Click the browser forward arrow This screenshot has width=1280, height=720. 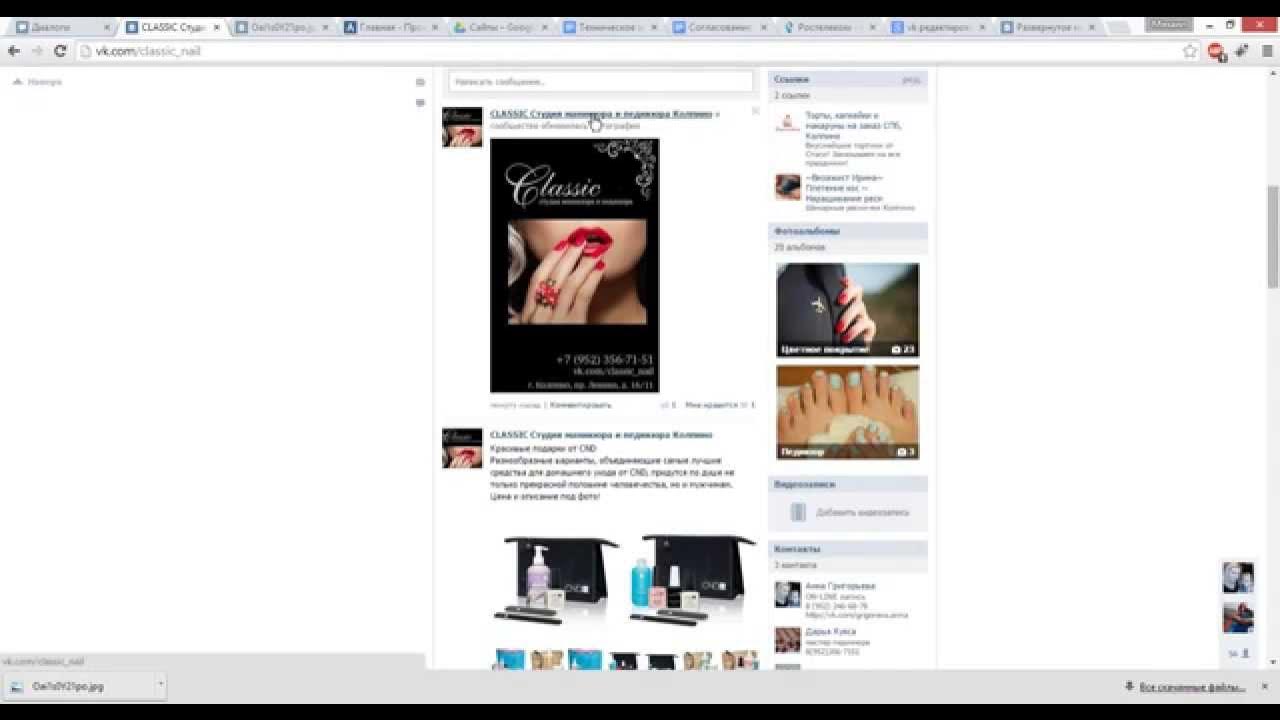(37, 51)
